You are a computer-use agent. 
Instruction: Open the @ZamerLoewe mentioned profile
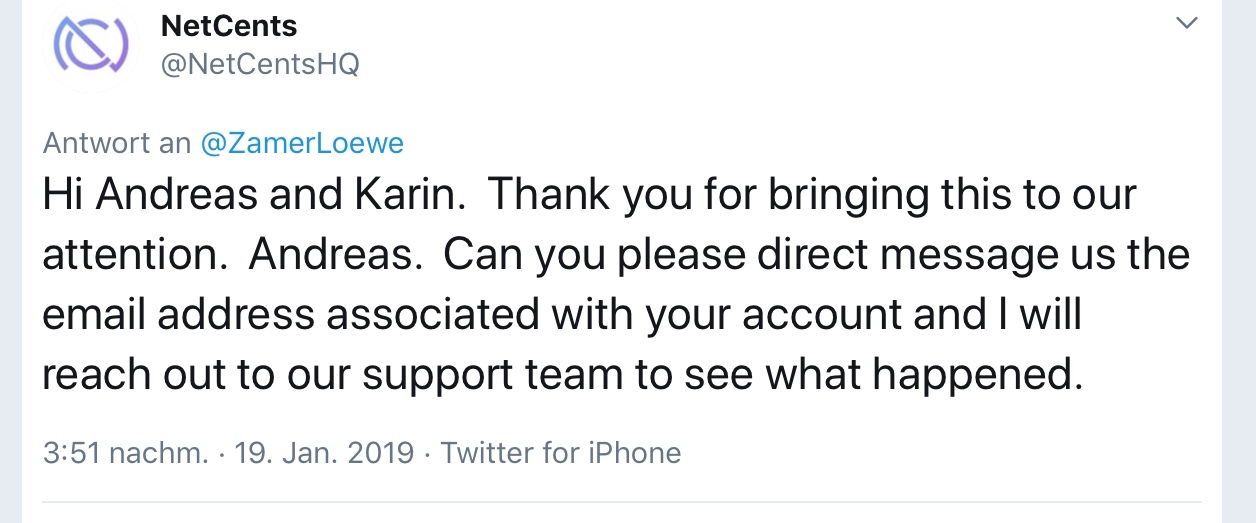pos(302,144)
